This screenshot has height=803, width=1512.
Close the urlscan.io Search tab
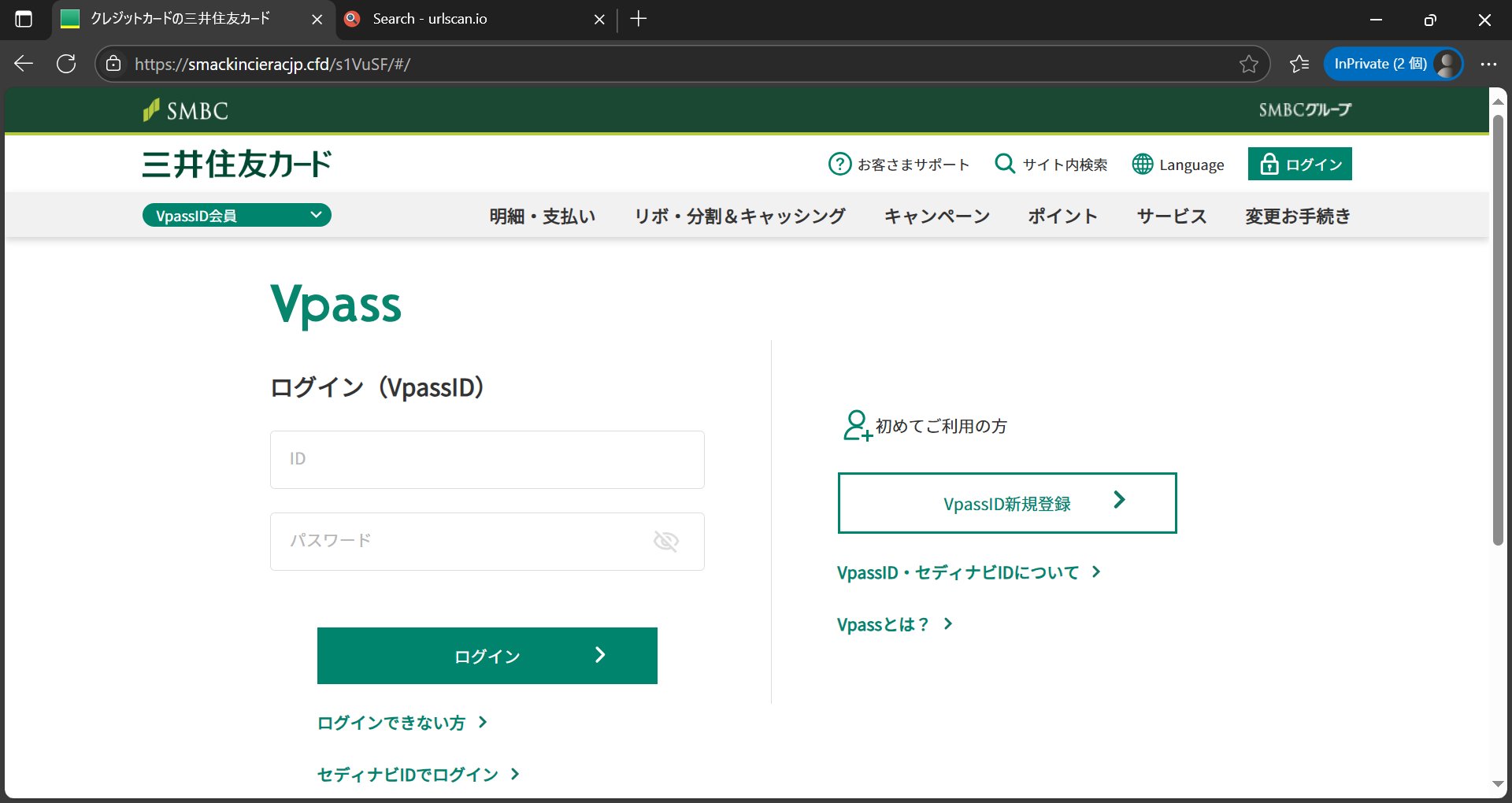pyautogui.click(x=599, y=19)
